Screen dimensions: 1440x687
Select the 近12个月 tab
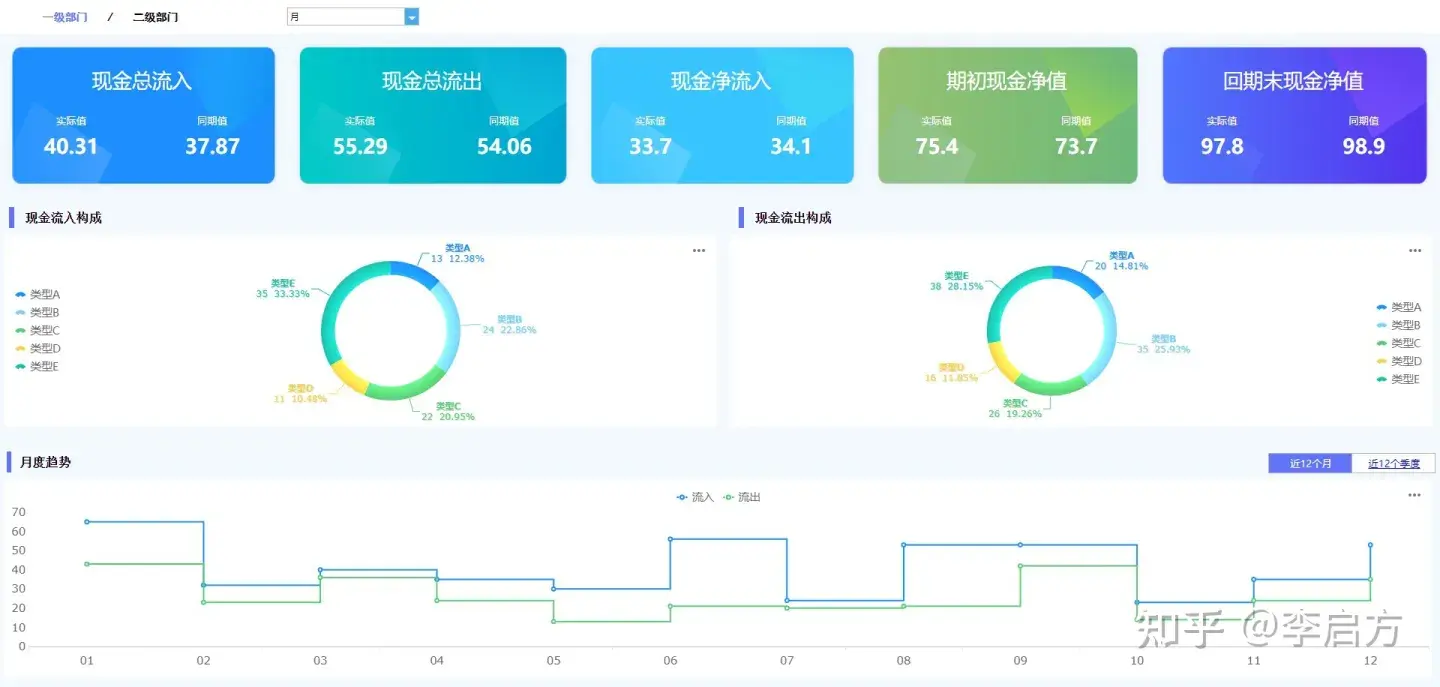click(1310, 463)
